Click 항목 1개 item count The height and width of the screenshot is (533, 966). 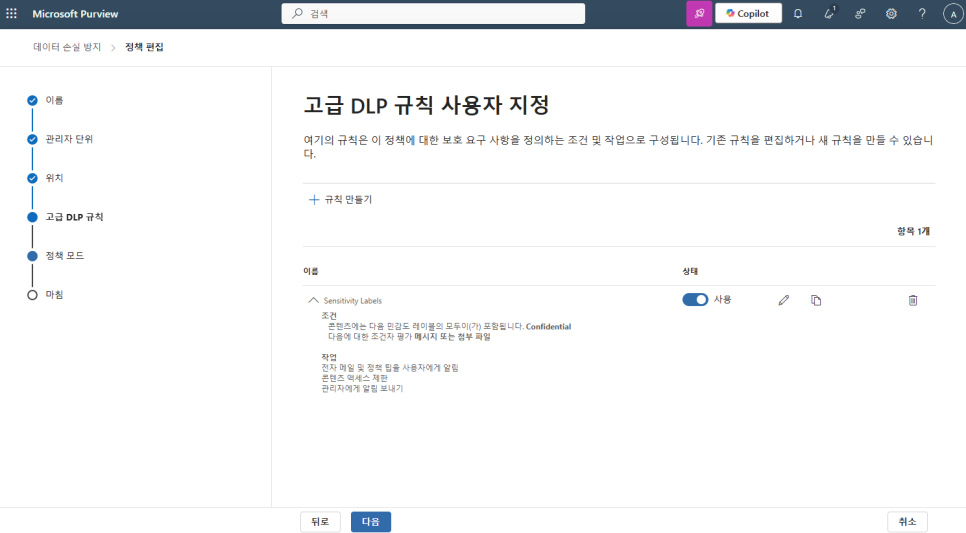[x=913, y=231]
